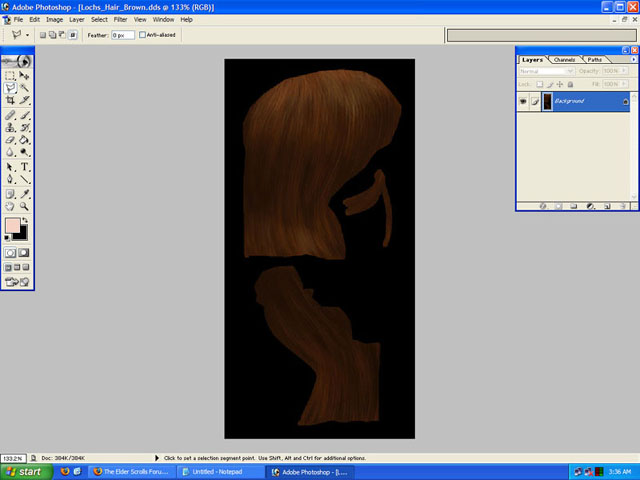Add a layer mask button
640x480 pixels.
558,206
